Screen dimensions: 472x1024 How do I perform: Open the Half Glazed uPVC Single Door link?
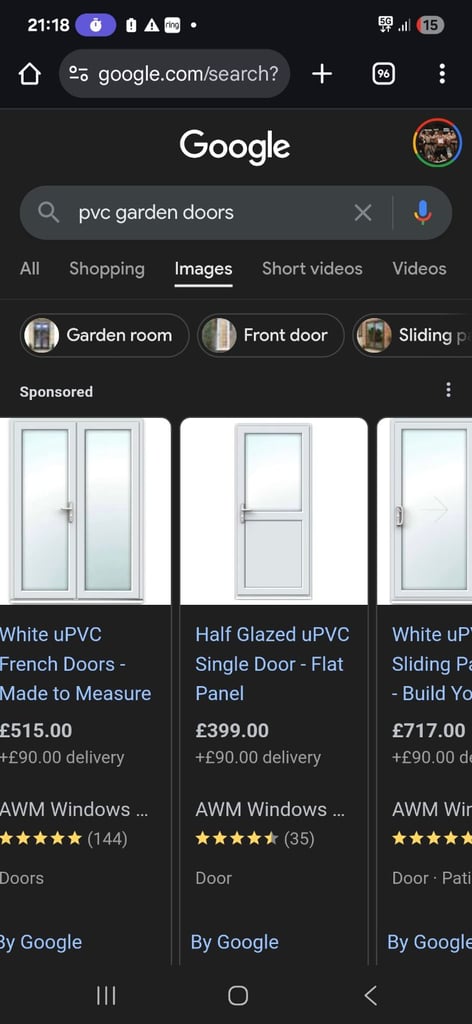(x=272, y=664)
